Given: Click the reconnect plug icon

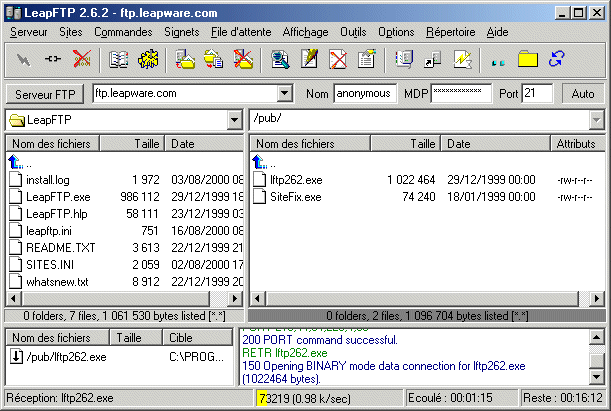Looking at the screenshot, I should (53, 59).
